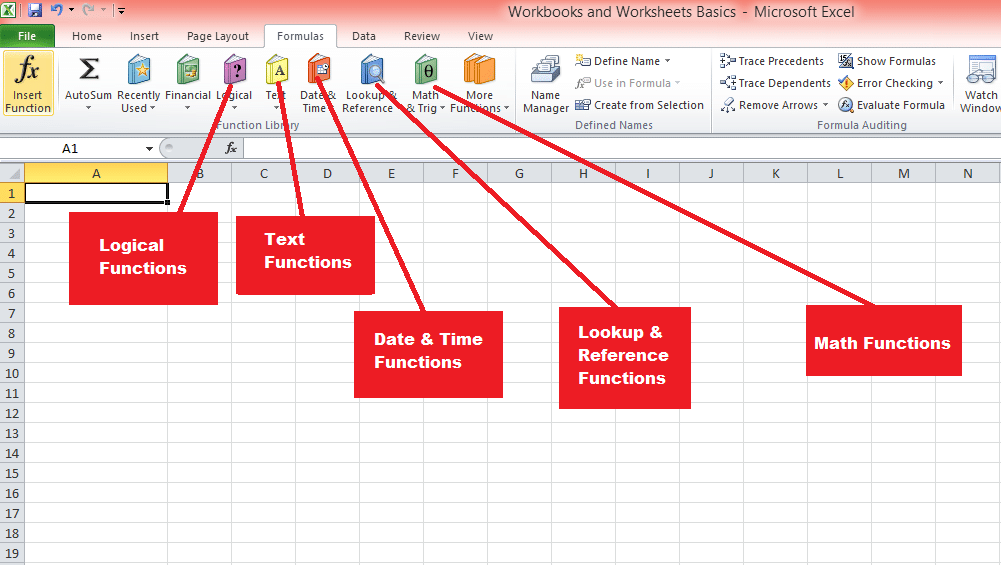Open the Lookup & Reference functions icon

[372, 69]
